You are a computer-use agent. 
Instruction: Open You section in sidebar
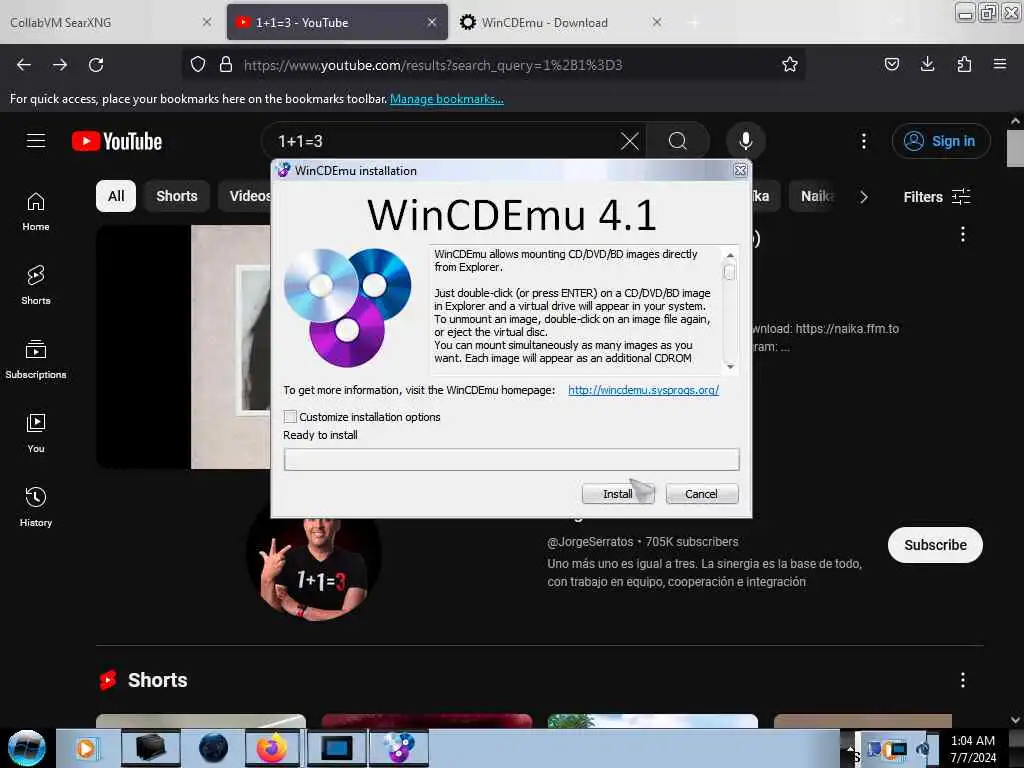36,434
